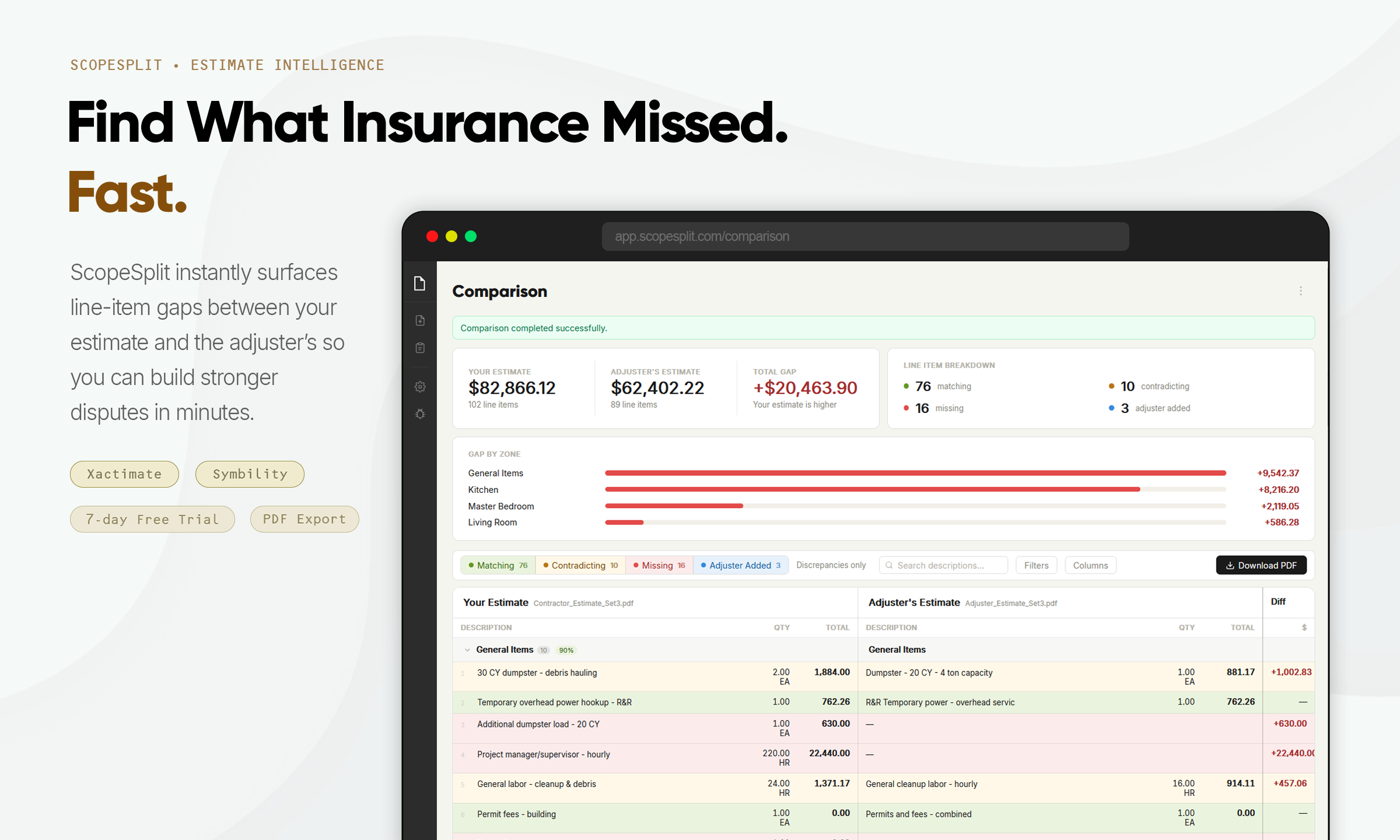The width and height of the screenshot is (1400, 840).
Task: Click the green maximize dot in browser mockup
Action: click(x=471, y=236)
